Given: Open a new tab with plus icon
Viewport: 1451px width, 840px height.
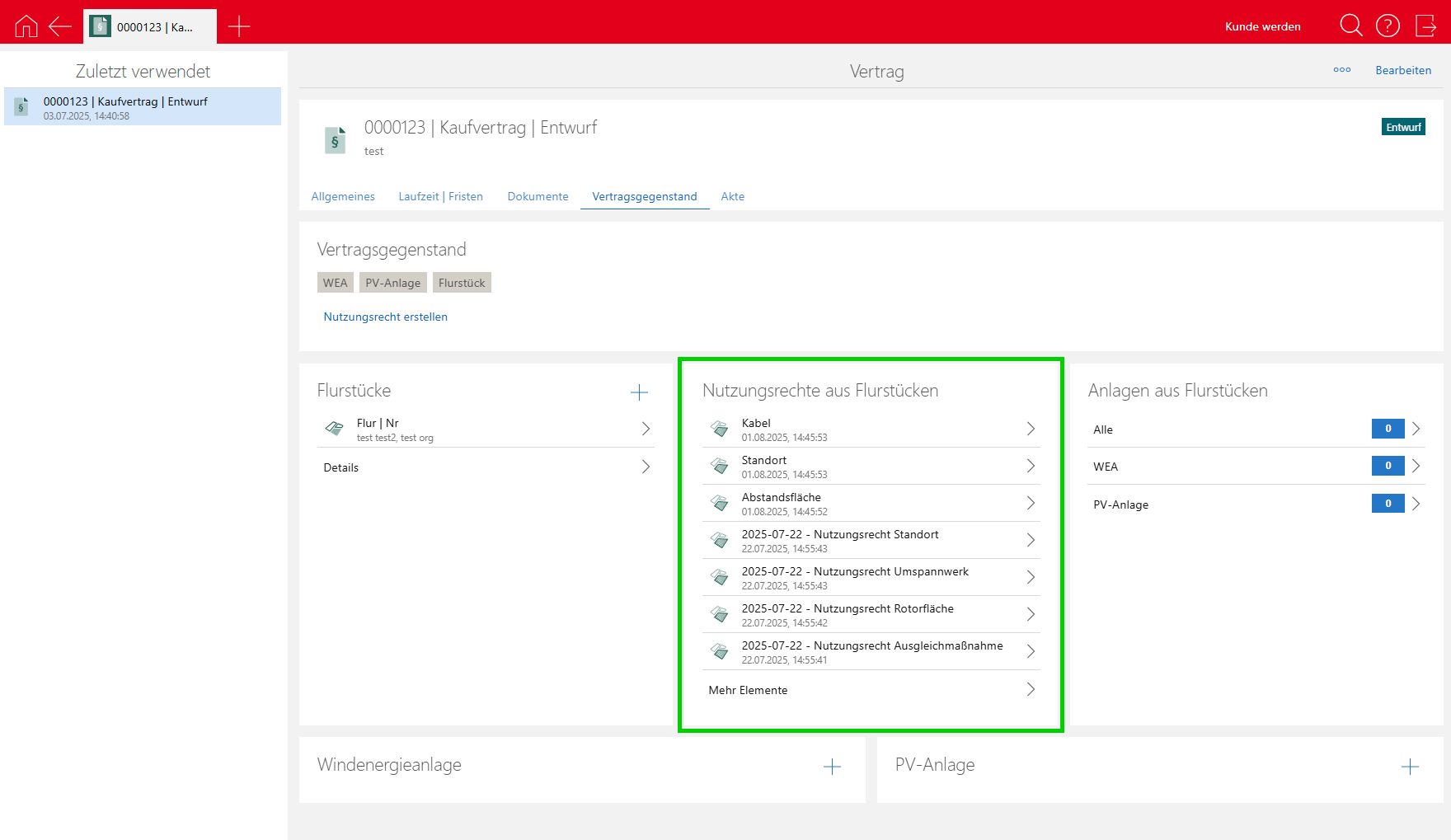Looking at the screenshot, I should 239,26.
